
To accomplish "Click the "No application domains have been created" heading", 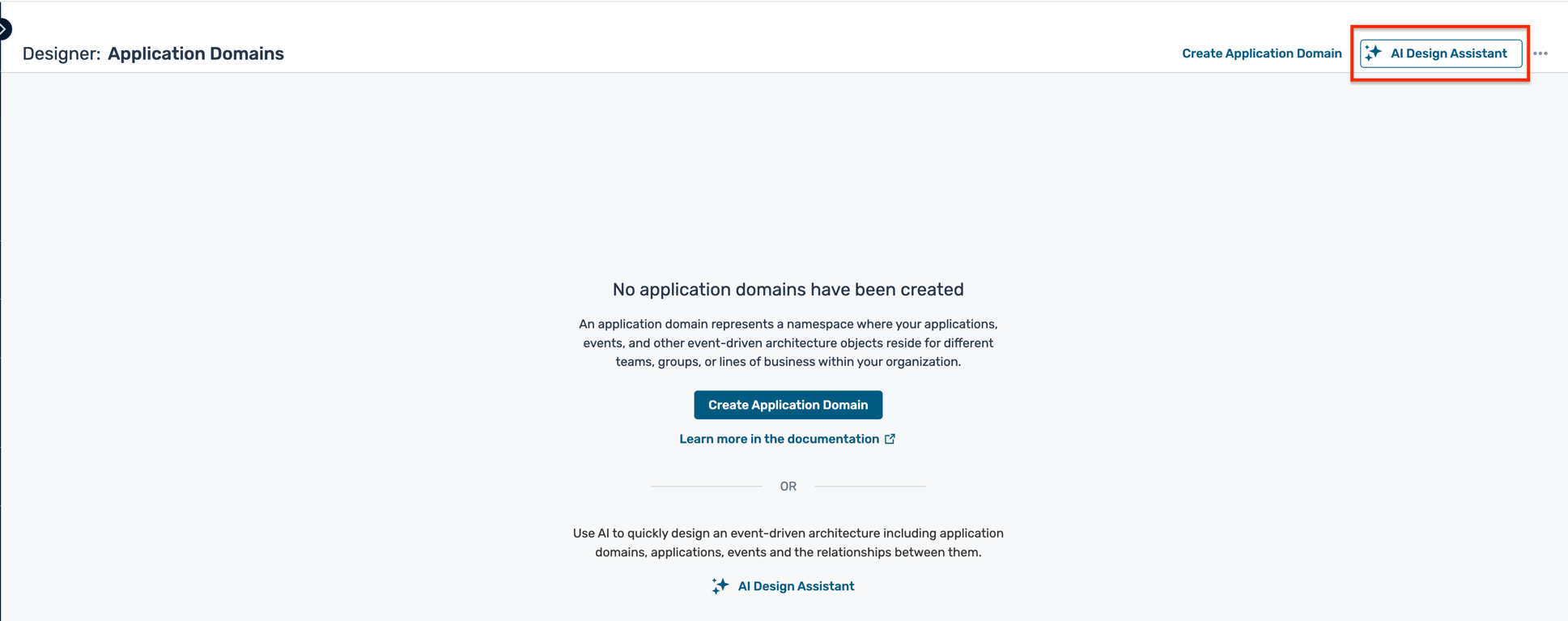I will [x=788, y=290].
